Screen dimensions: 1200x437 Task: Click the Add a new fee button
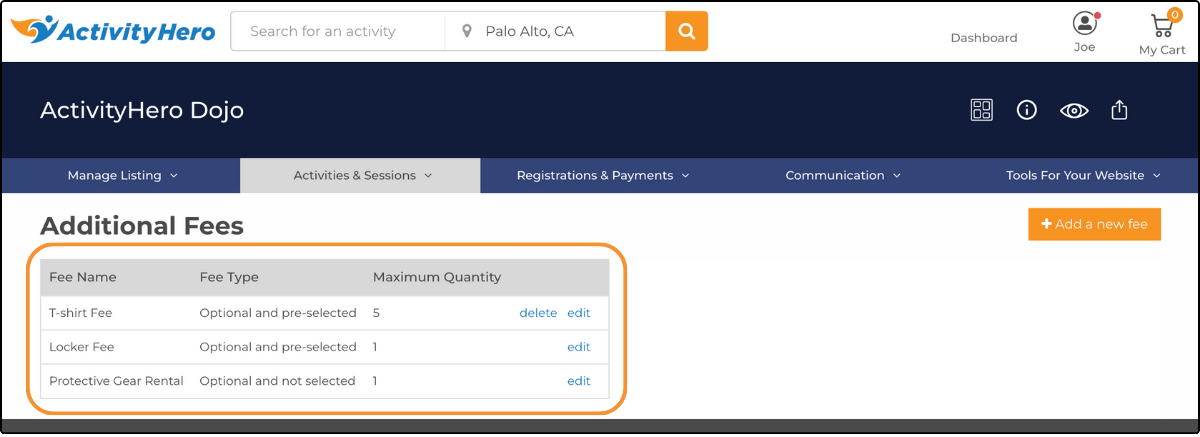pyautogui.click(x=1094, y=224)
